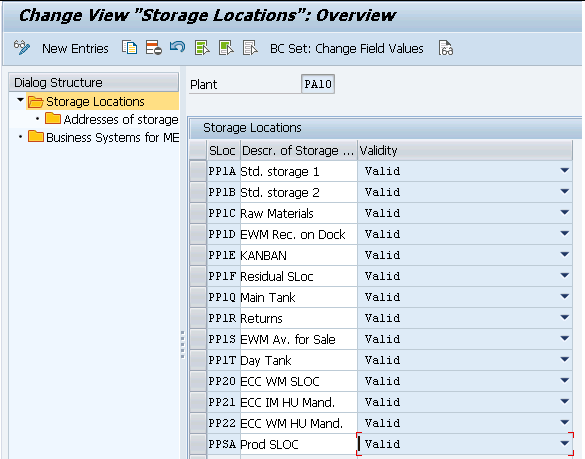Click the Plant field containing PA10
The image size is (585, 459).
coord(318,84)
